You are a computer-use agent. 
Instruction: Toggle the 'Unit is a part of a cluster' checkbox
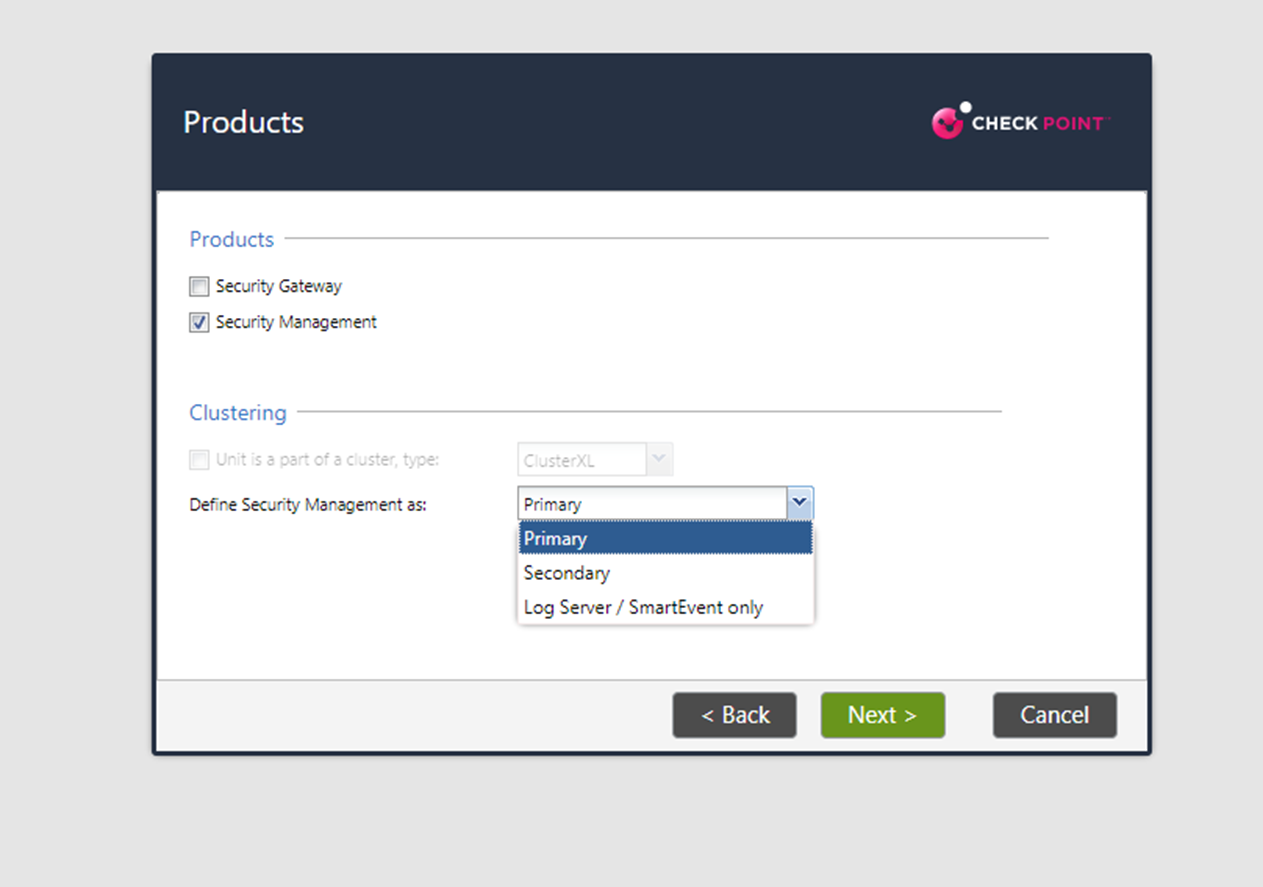pyautogui.click(x=199, y=460)
